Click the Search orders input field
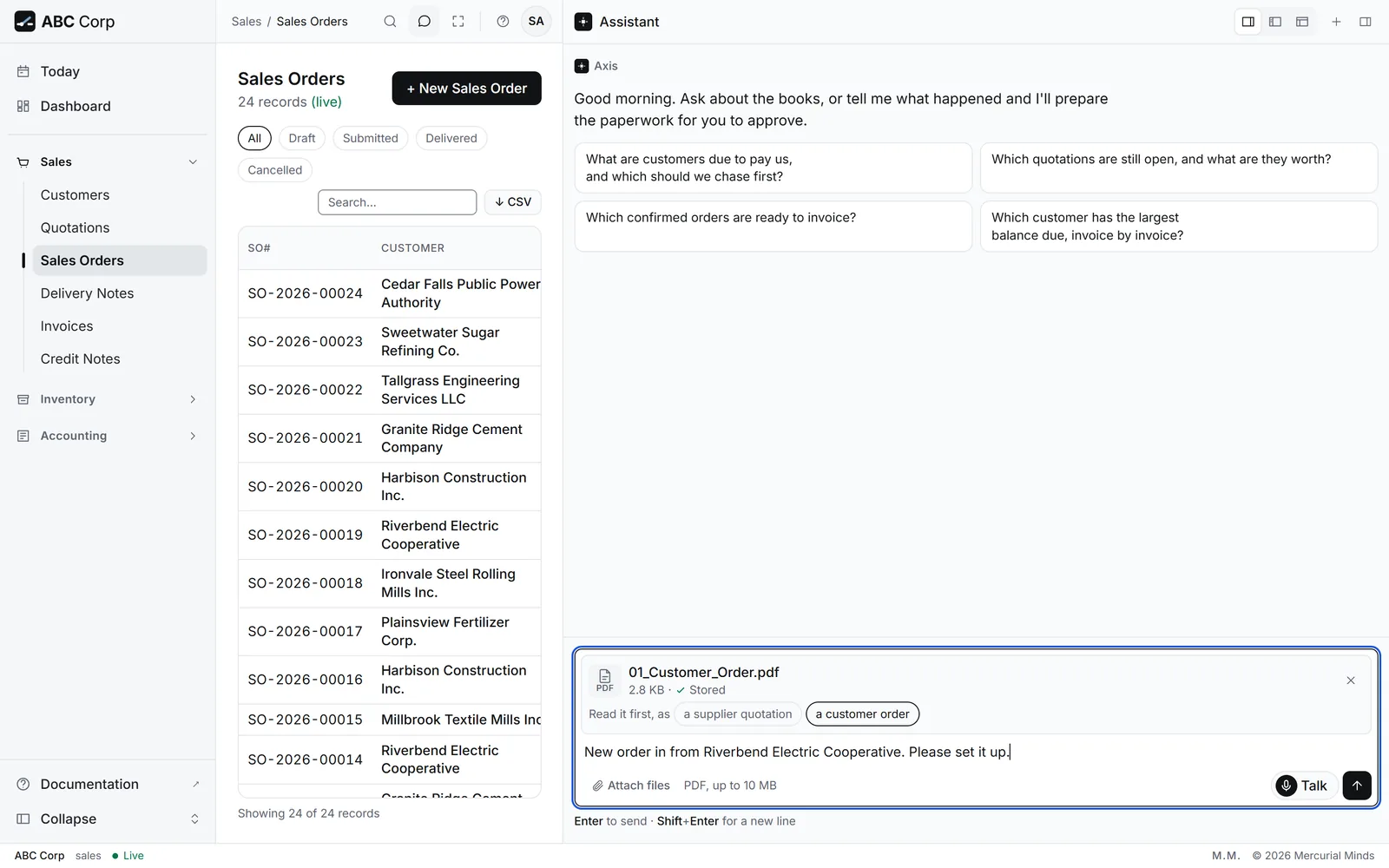This screenshot has height=868, width=1389. [x=397, y=202]
